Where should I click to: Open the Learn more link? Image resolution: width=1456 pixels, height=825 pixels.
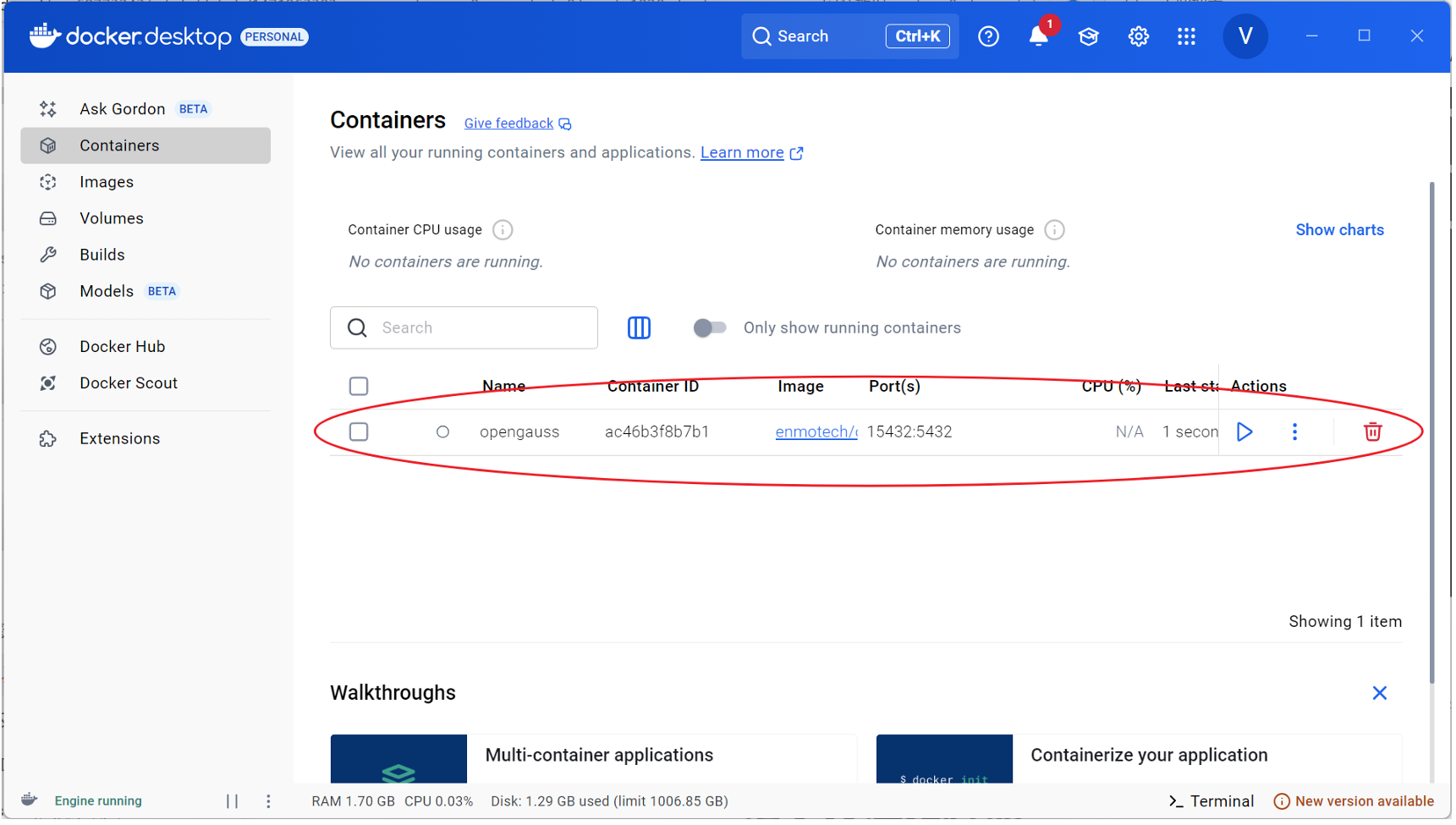tap(752, 153)
